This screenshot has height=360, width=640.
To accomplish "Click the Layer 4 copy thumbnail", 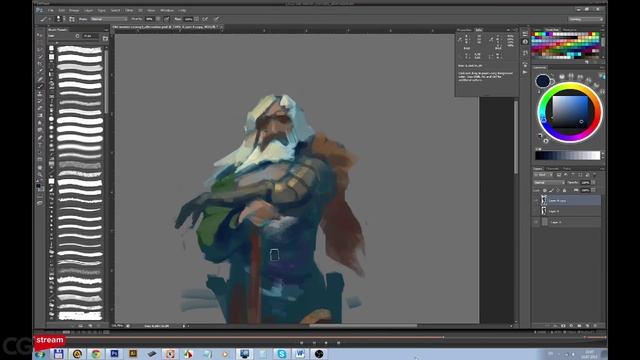I will click(x=544, y=200).
